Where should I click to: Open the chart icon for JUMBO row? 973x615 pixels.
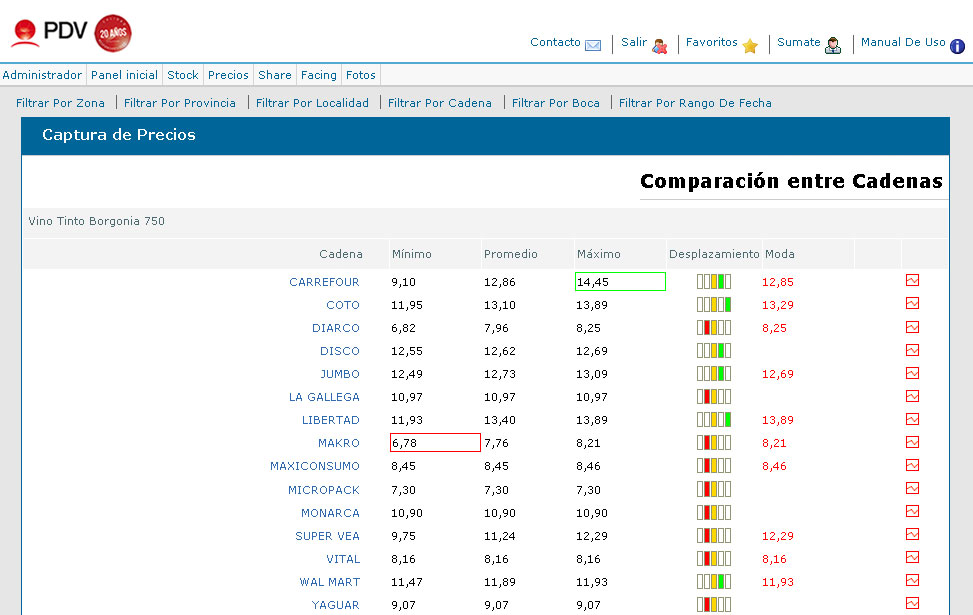pos(912,373)
